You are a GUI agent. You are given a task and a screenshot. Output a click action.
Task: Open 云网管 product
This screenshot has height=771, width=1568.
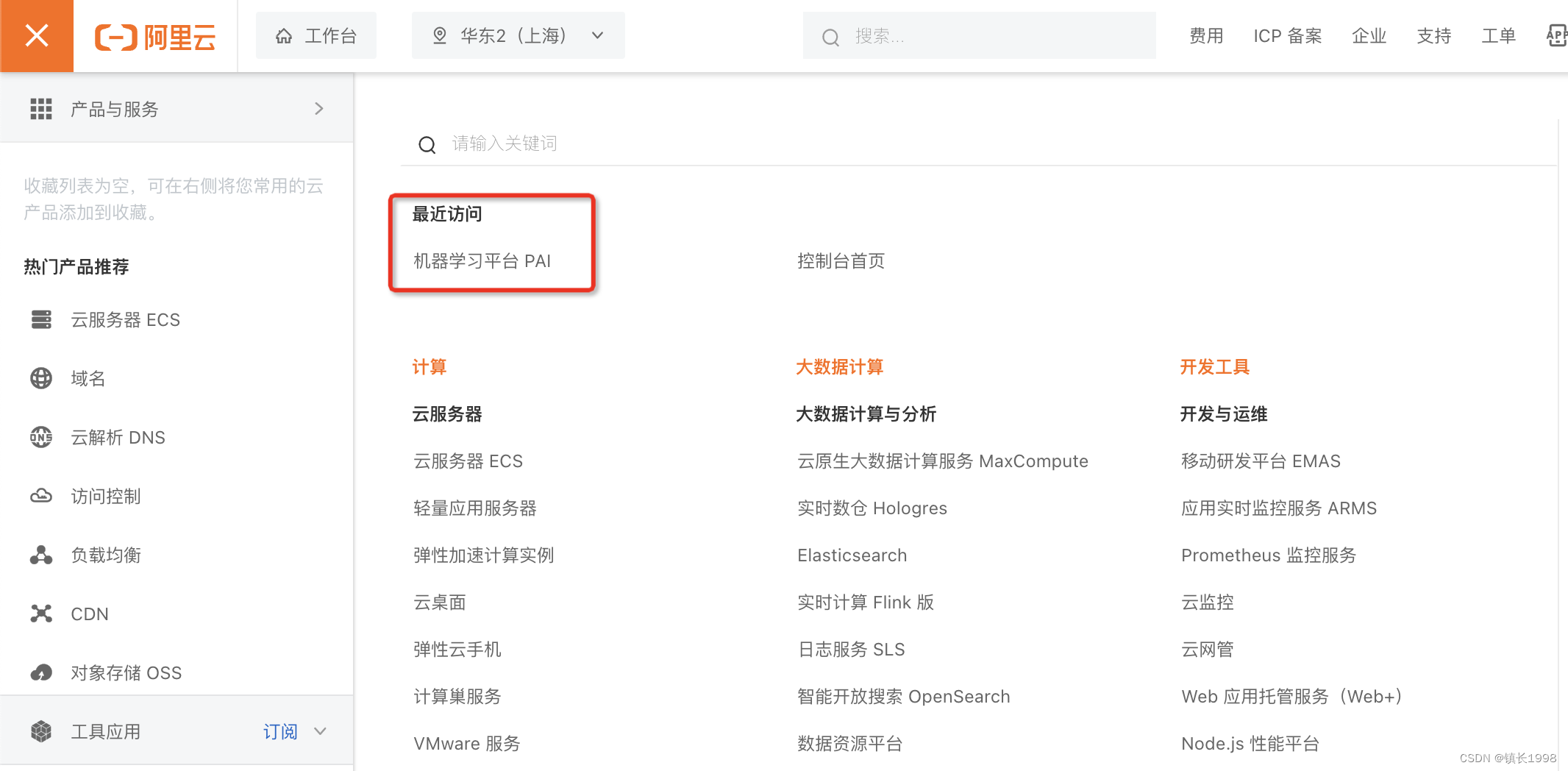[x=1208, y=650]
